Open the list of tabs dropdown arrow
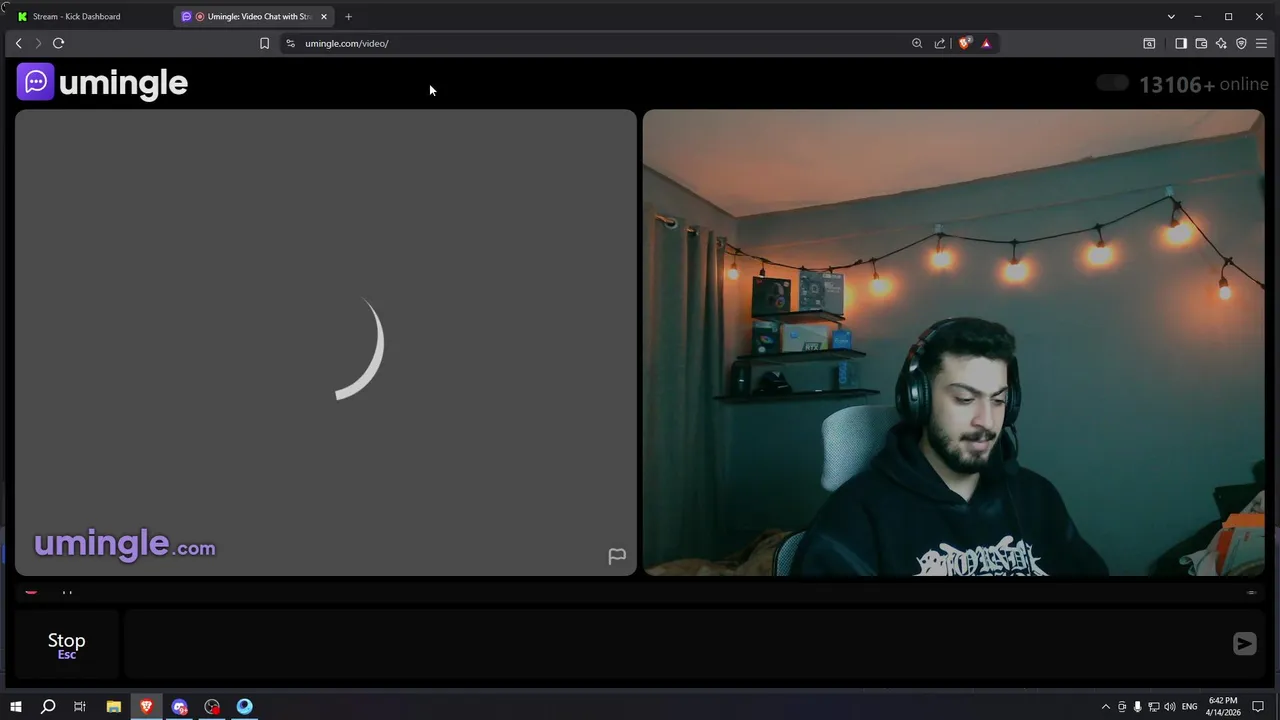1280x720 pixels. coord(1171,16)
